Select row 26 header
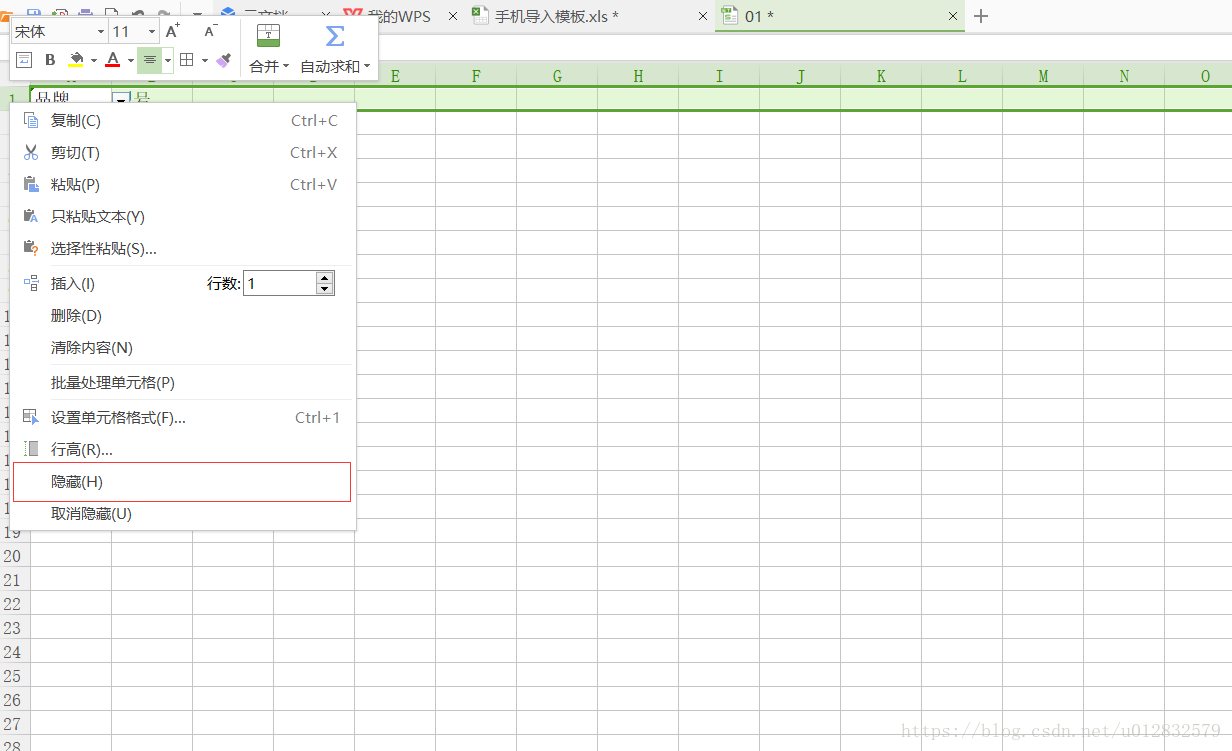The height and width of the screenshot is (751, 1232). [x=14, y=700]
